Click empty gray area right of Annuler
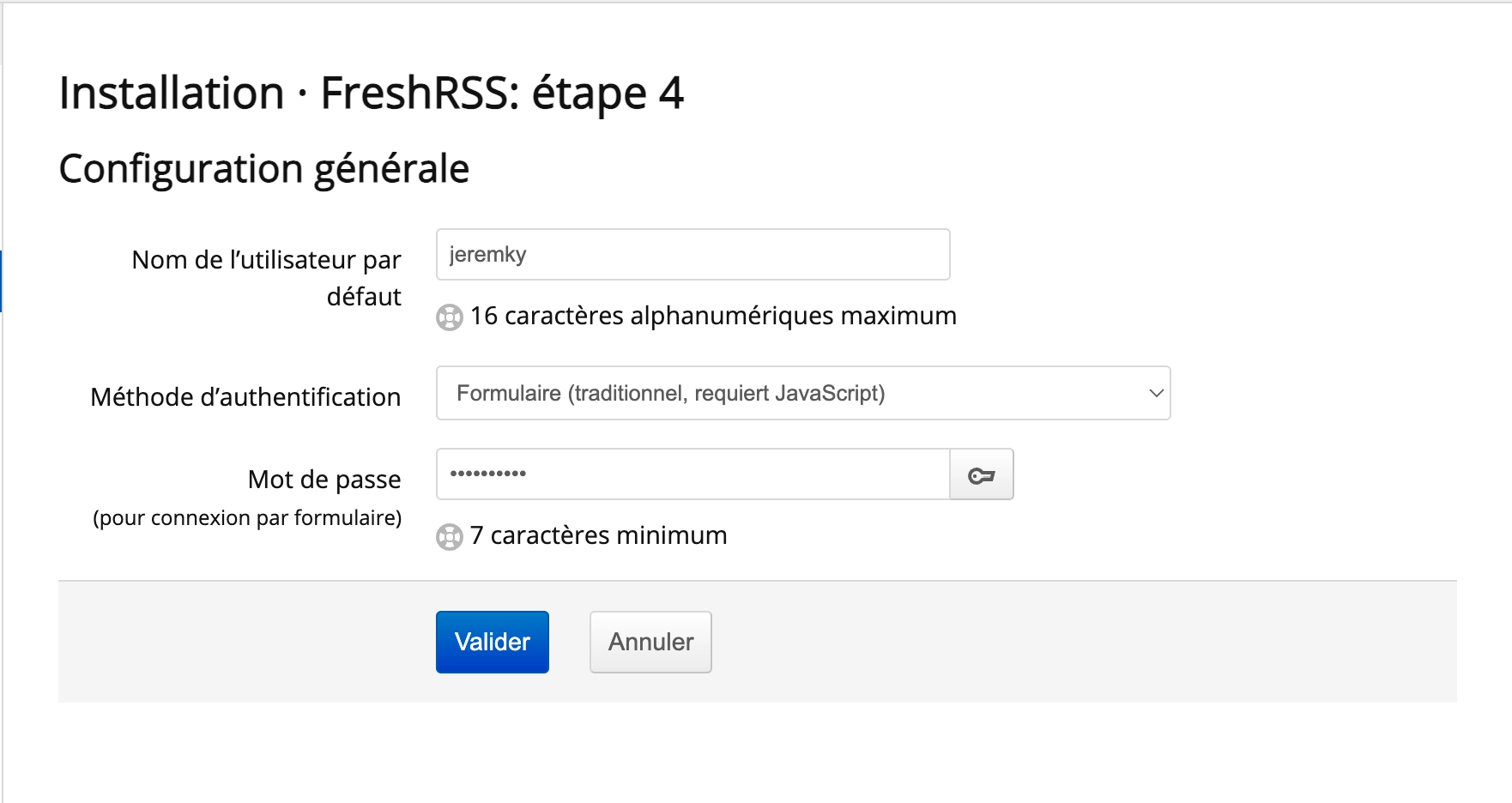 1081,642
